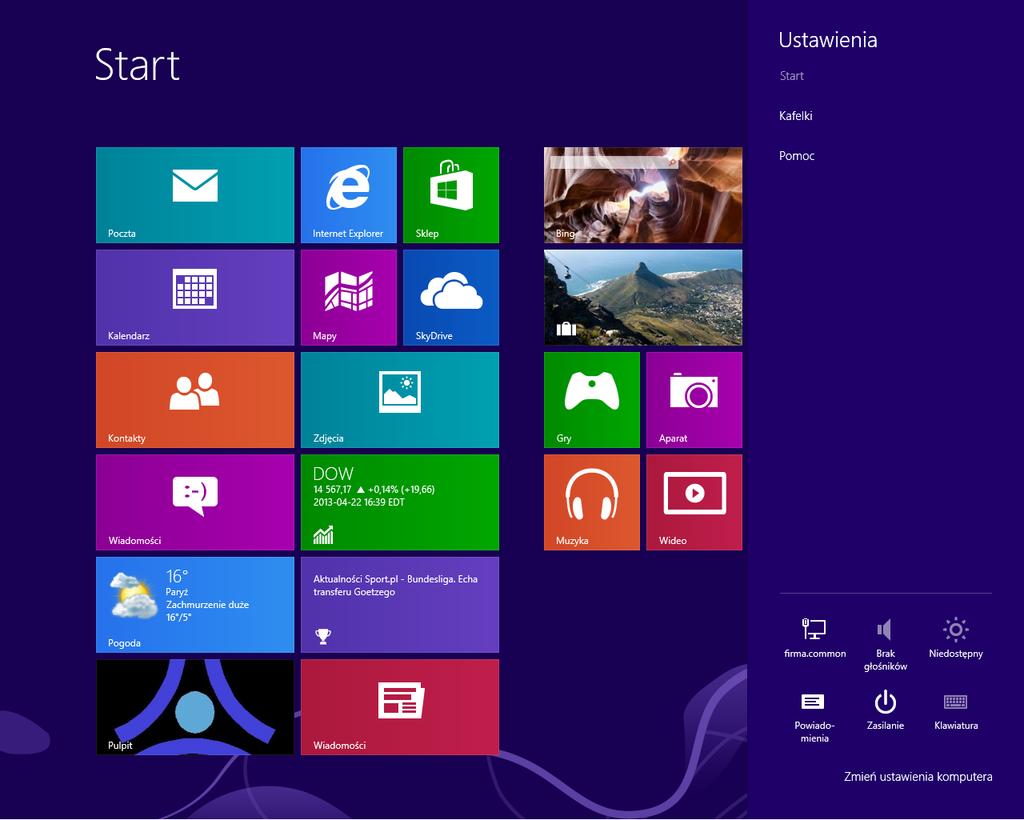This screenshot has height=820, width=1024.
Task: Open the Aparat camera tile
Action: (x=694, y=400)
